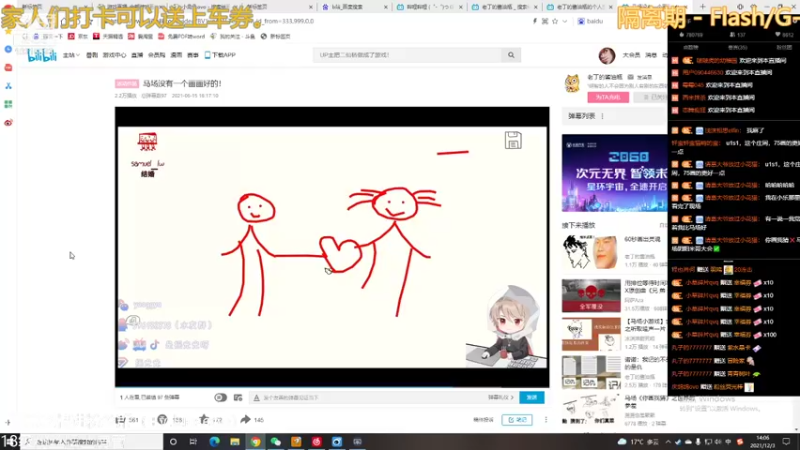Click the green grid sidebar icon
Viewport: 800px width, 450px height.
point(8,104)
